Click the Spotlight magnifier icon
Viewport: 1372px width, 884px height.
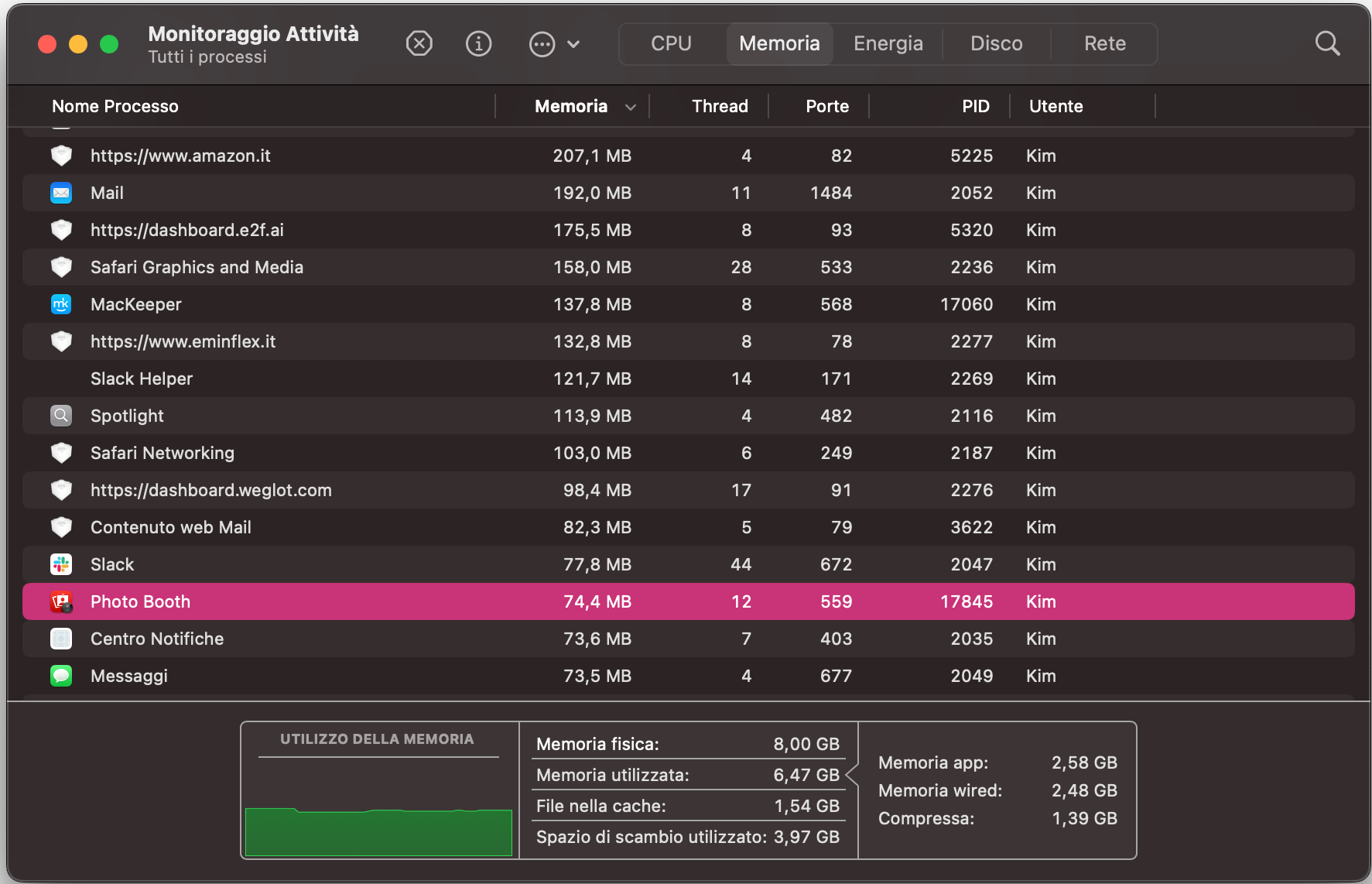61,416
